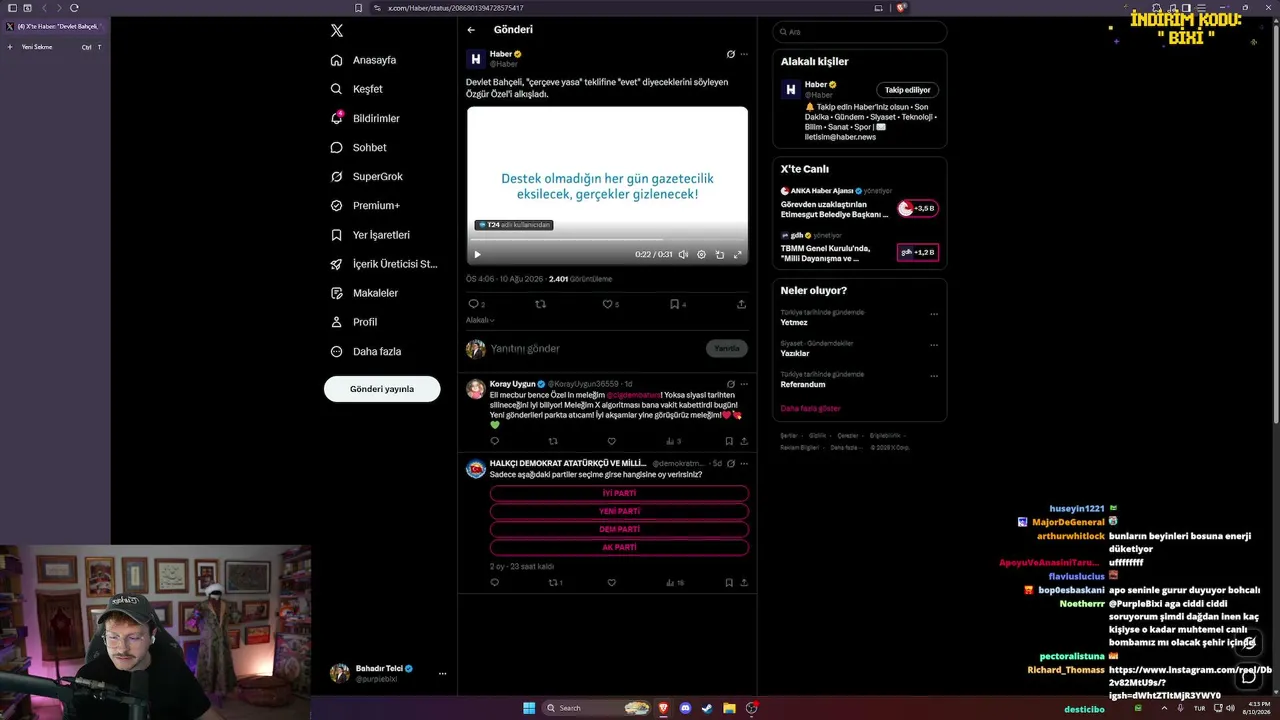Screen dimensions: 1280x720
Task: Go to the X home logo
Action: pyautogui.click(x=337, y=31)
